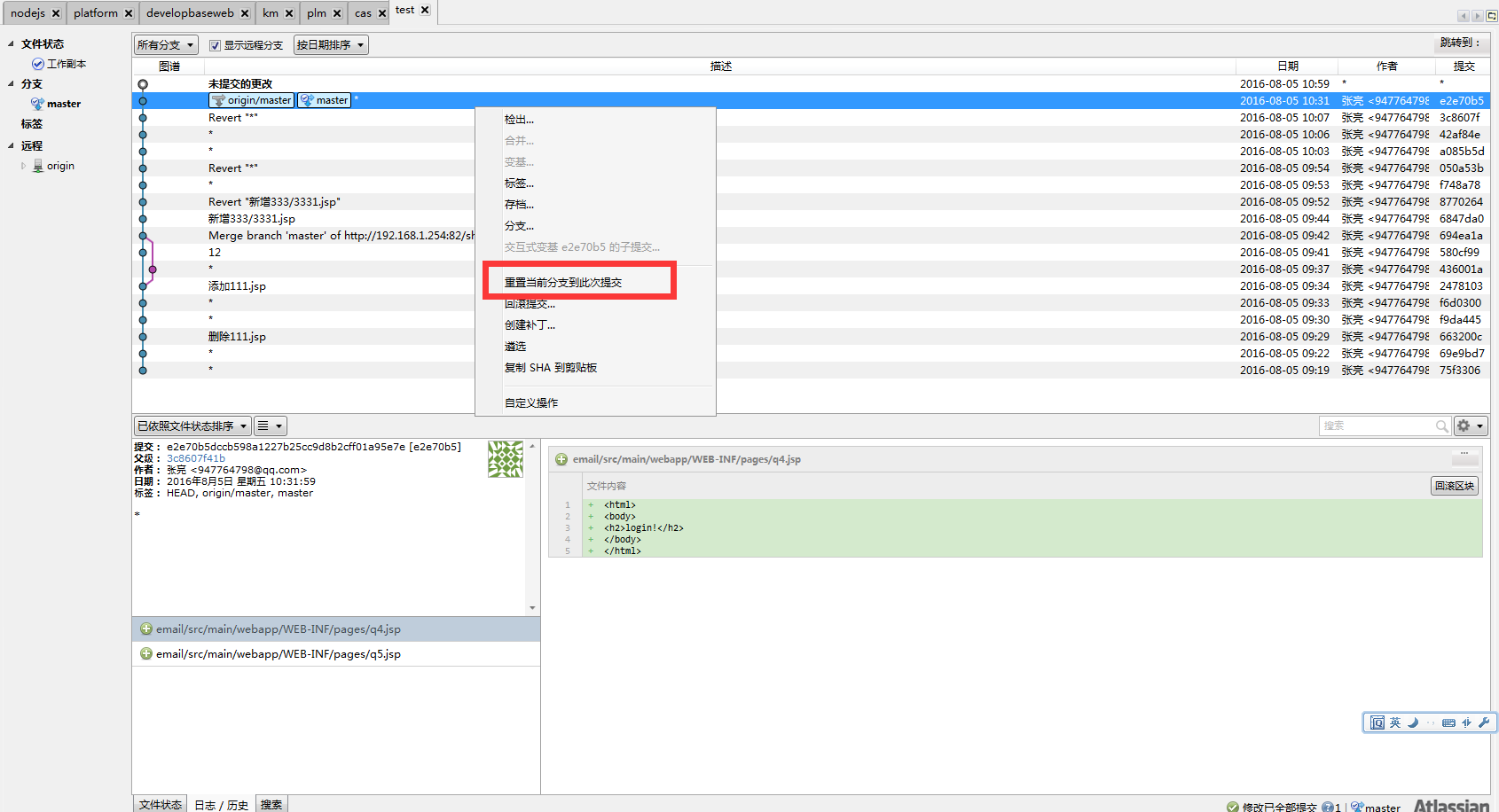Open parent commit link 3c8607f41b

(x=196, y=458)
